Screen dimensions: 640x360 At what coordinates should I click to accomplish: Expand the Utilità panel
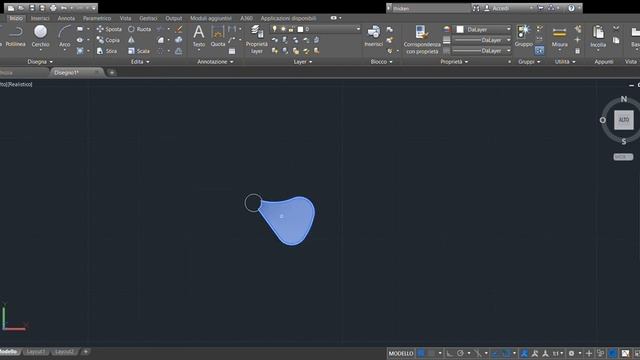pos(565,62)
